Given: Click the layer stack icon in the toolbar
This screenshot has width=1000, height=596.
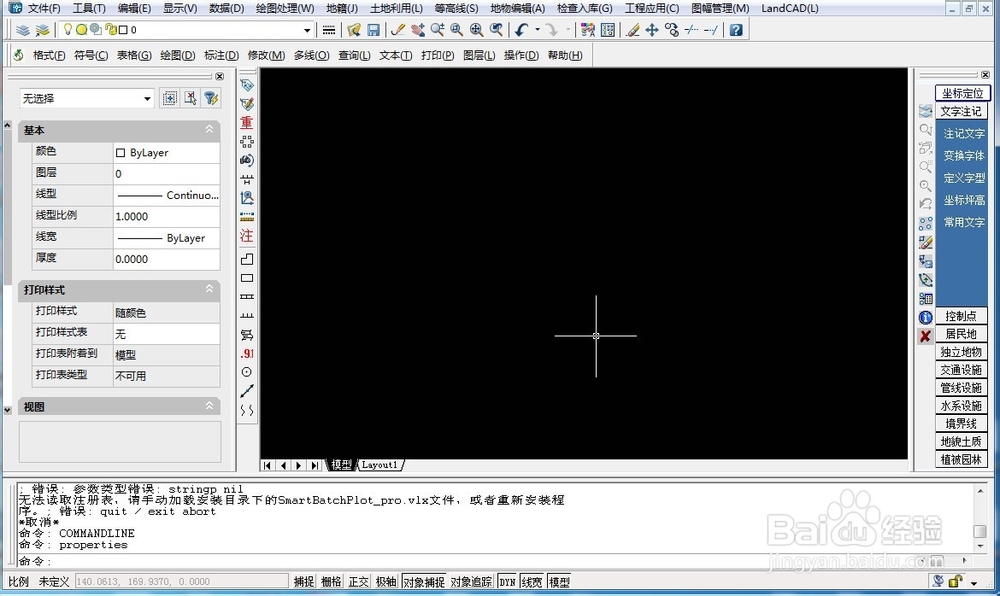Looking at the screenshot, I should (x=23, y=30).
